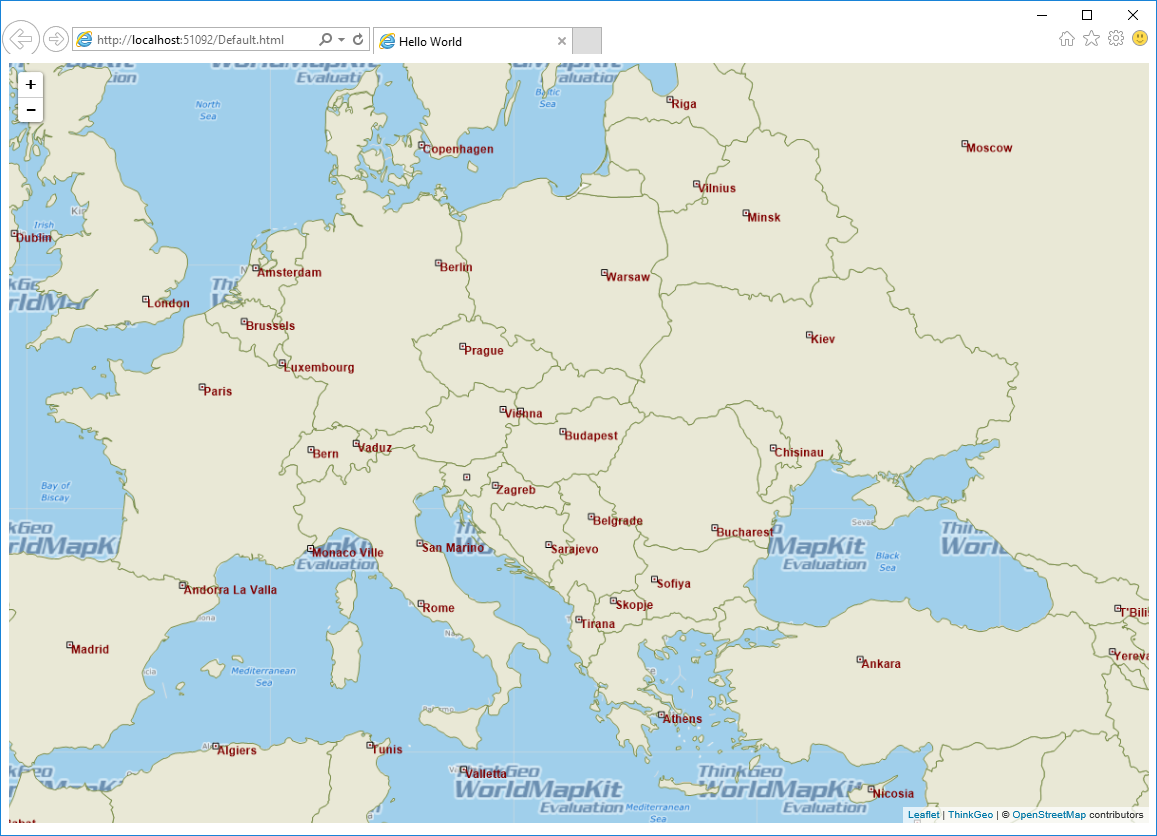Image resolution: width=1157 pixels, height=836 pixels.
Task: Zoom in on the map
Action: tap(30, 85)
